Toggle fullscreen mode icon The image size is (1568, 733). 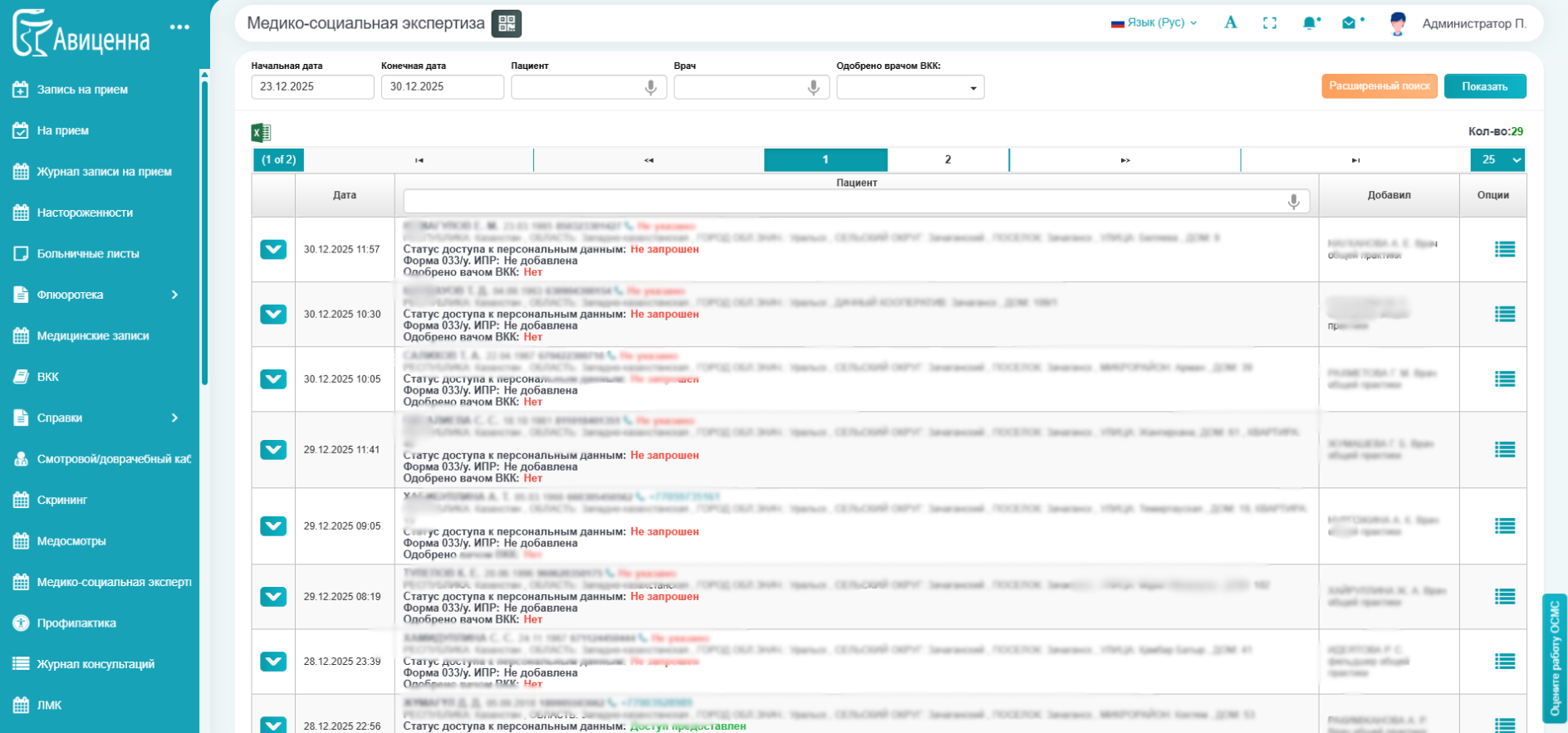(1270, 23)
